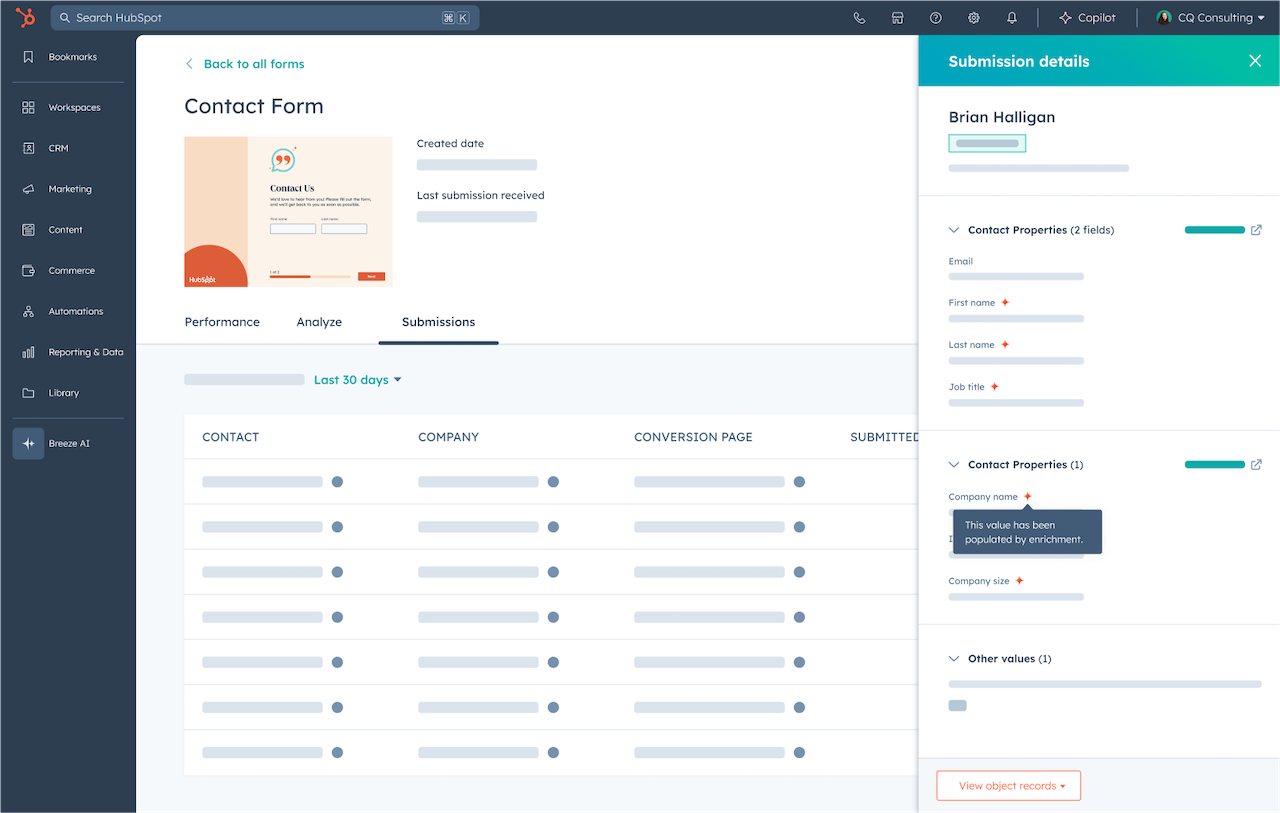Open the settings gear icon

coord(972,17)
